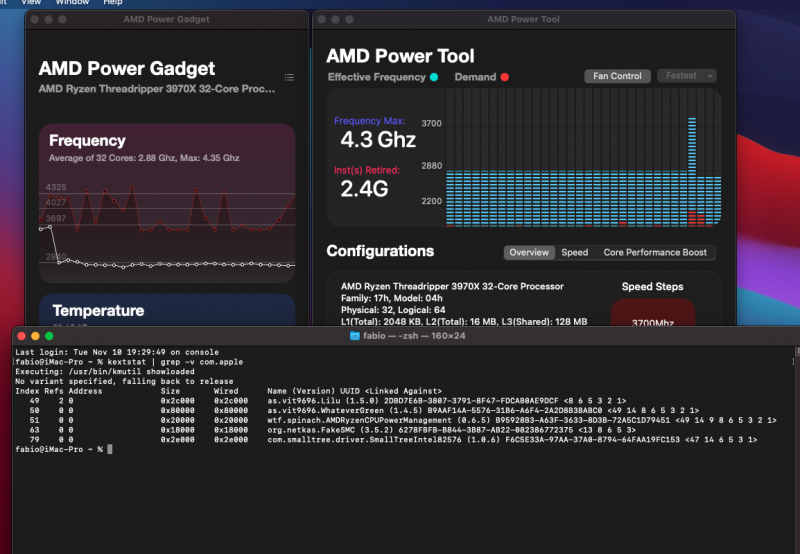Click the Fan Control button
This screenshot has width=800, height=554.
tap(617, 76)
